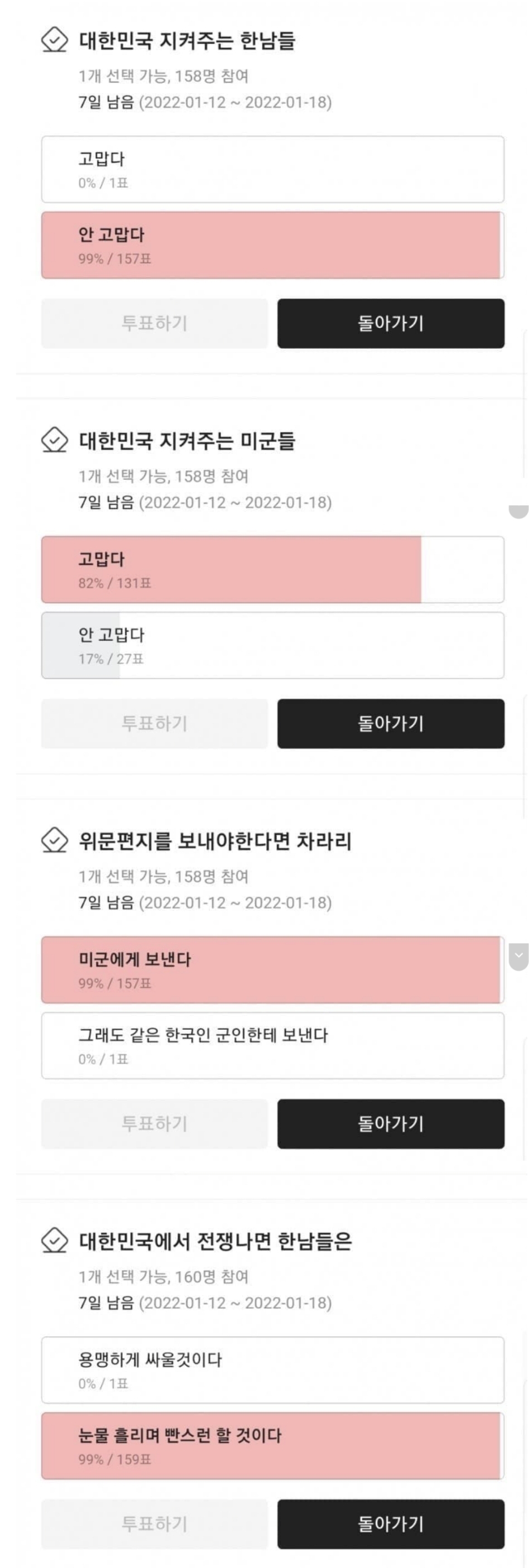Viewport: 529px width, 1568px height.
Task: Pick the '눈물 흘리며 빤스런 할 것이다' option
Action: (x=272, y=1445)
